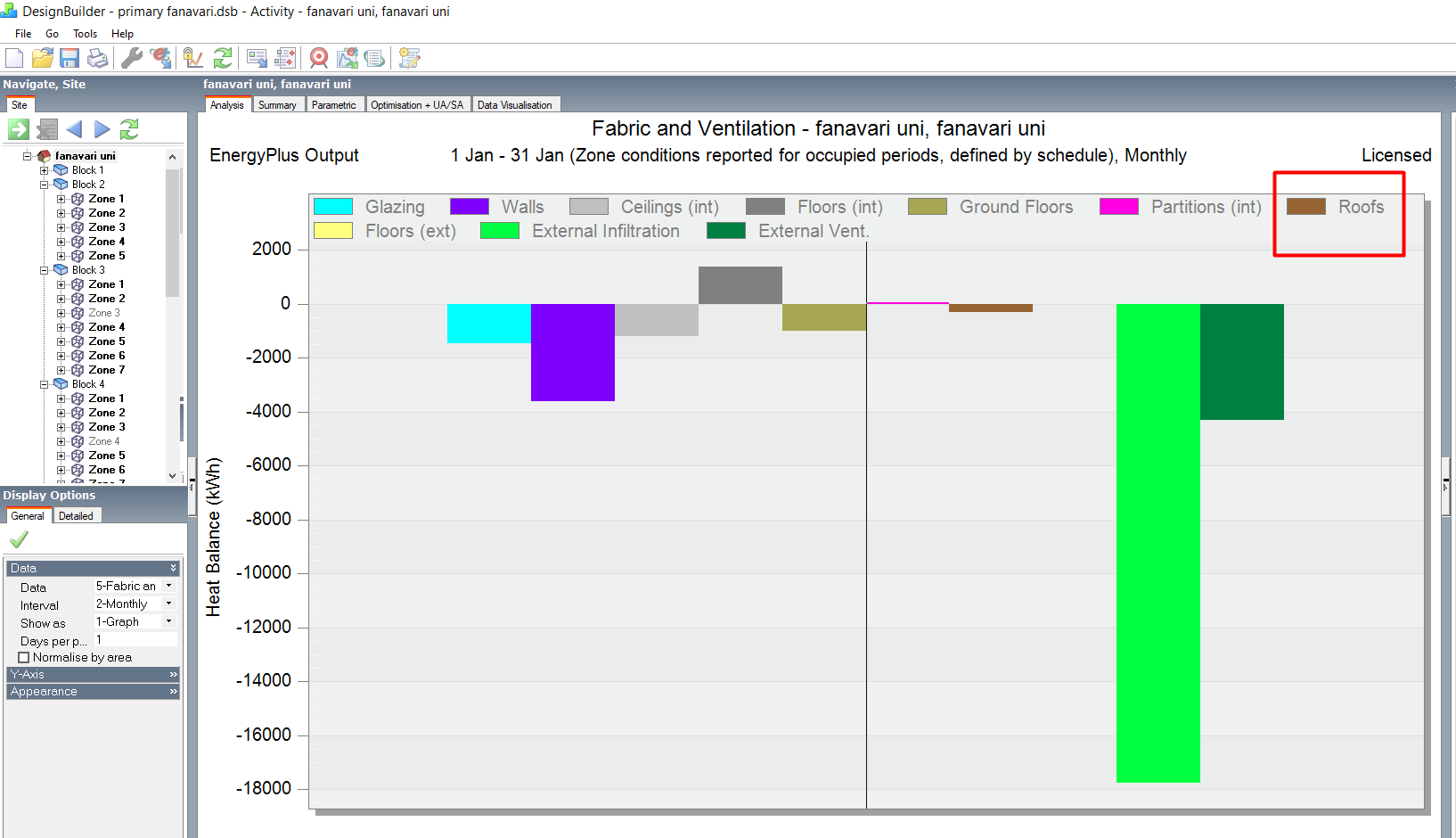The image size is (1456, 838).
Task: Click the Days per period input field
Action: click(135, 639)
